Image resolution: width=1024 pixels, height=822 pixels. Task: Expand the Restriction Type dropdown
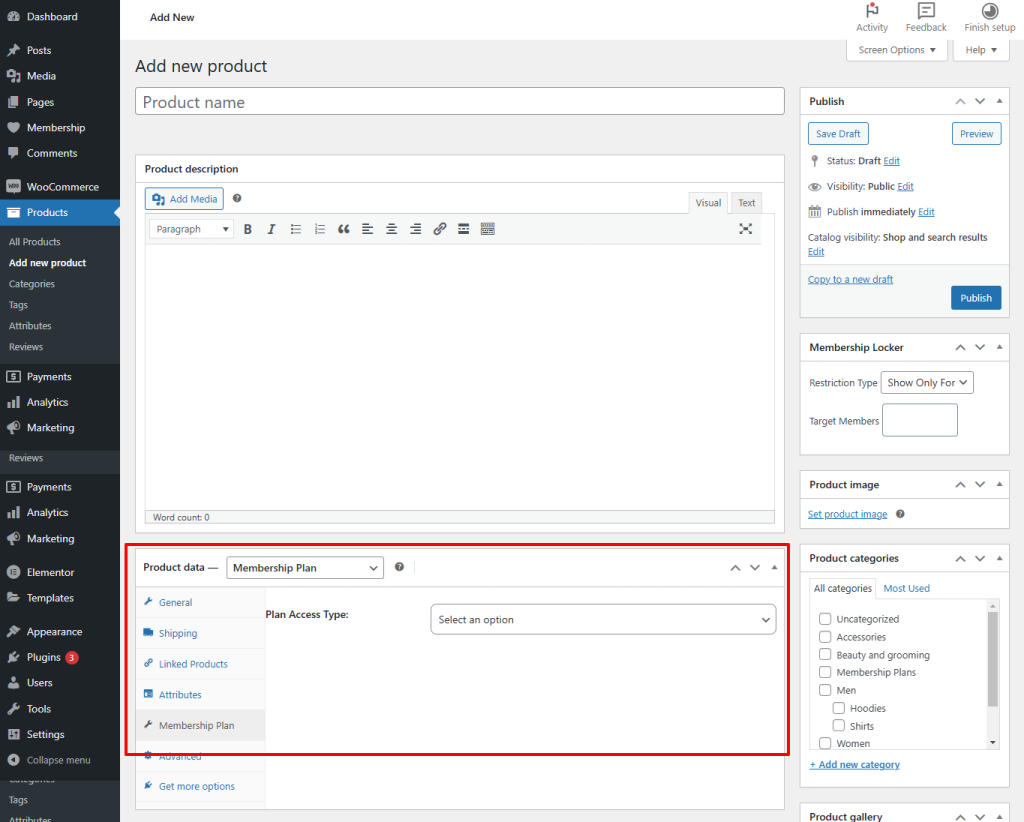(x=927, y=382)
